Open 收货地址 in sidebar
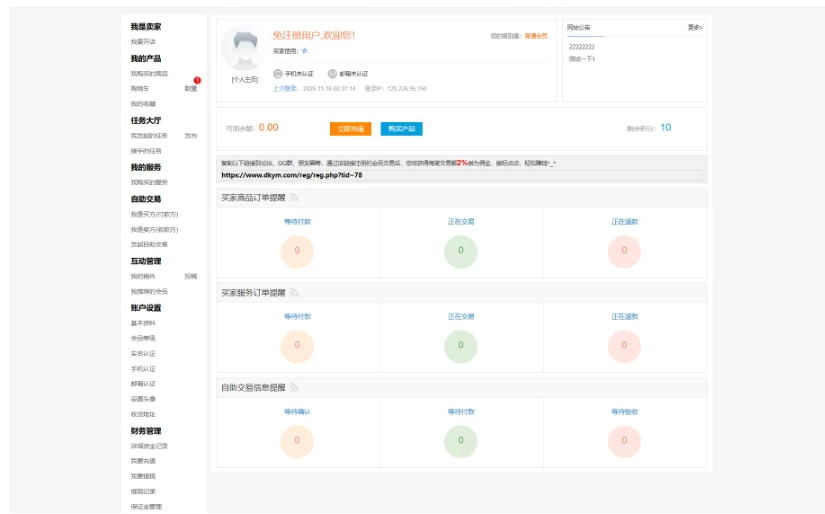Image resolution: width=825 pixels, height=514 pixels. pyautogui.click(x=143, y=414)
